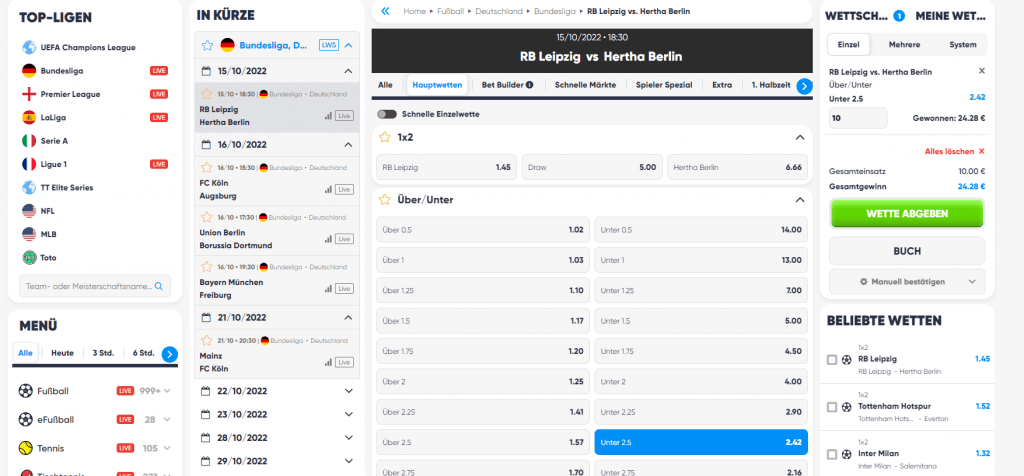1024x476 pixels.
Task: Open the Bet Builder tab
Action: point(507,85)
